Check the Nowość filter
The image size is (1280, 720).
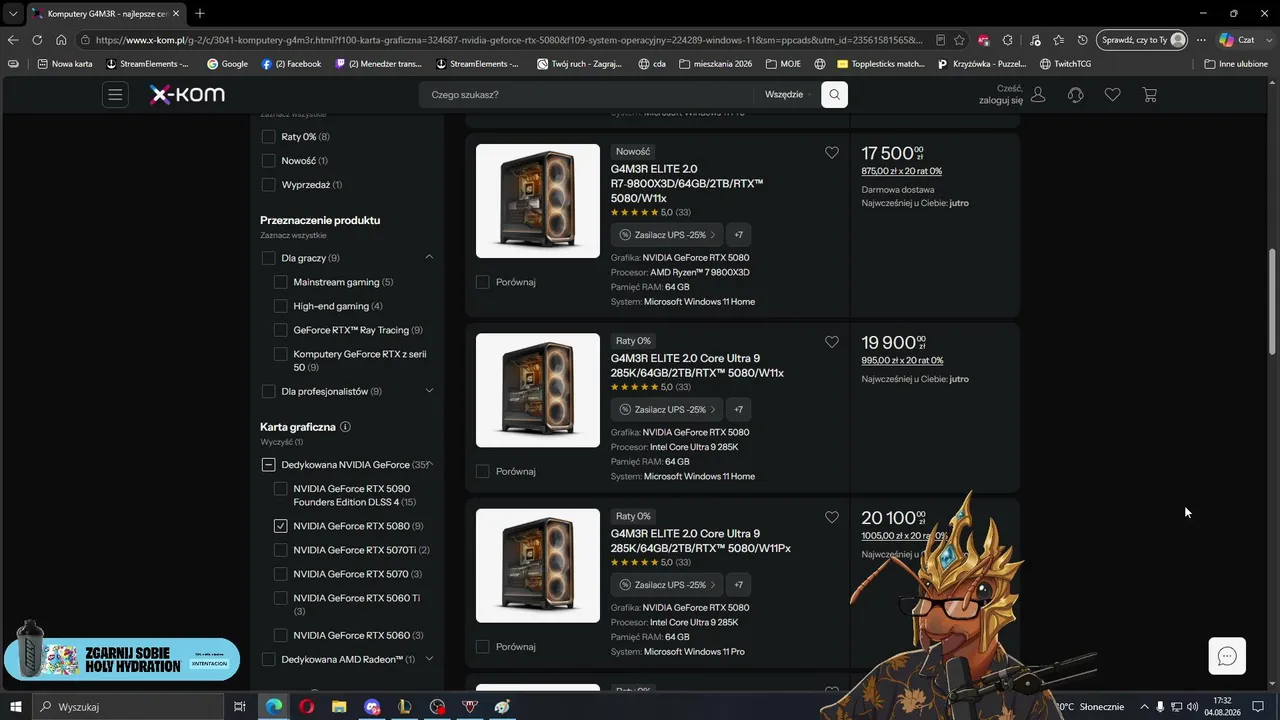268,161
